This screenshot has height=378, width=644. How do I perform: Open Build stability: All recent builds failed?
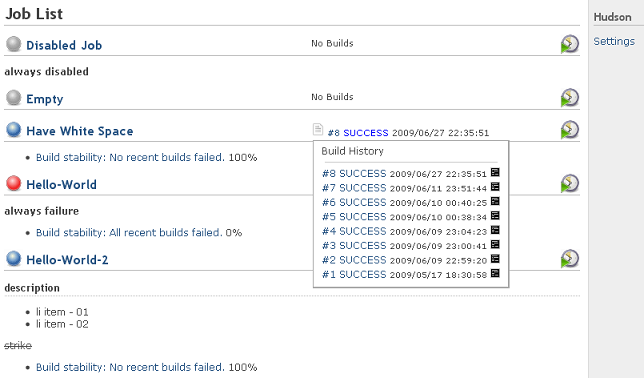click(129, 233)
